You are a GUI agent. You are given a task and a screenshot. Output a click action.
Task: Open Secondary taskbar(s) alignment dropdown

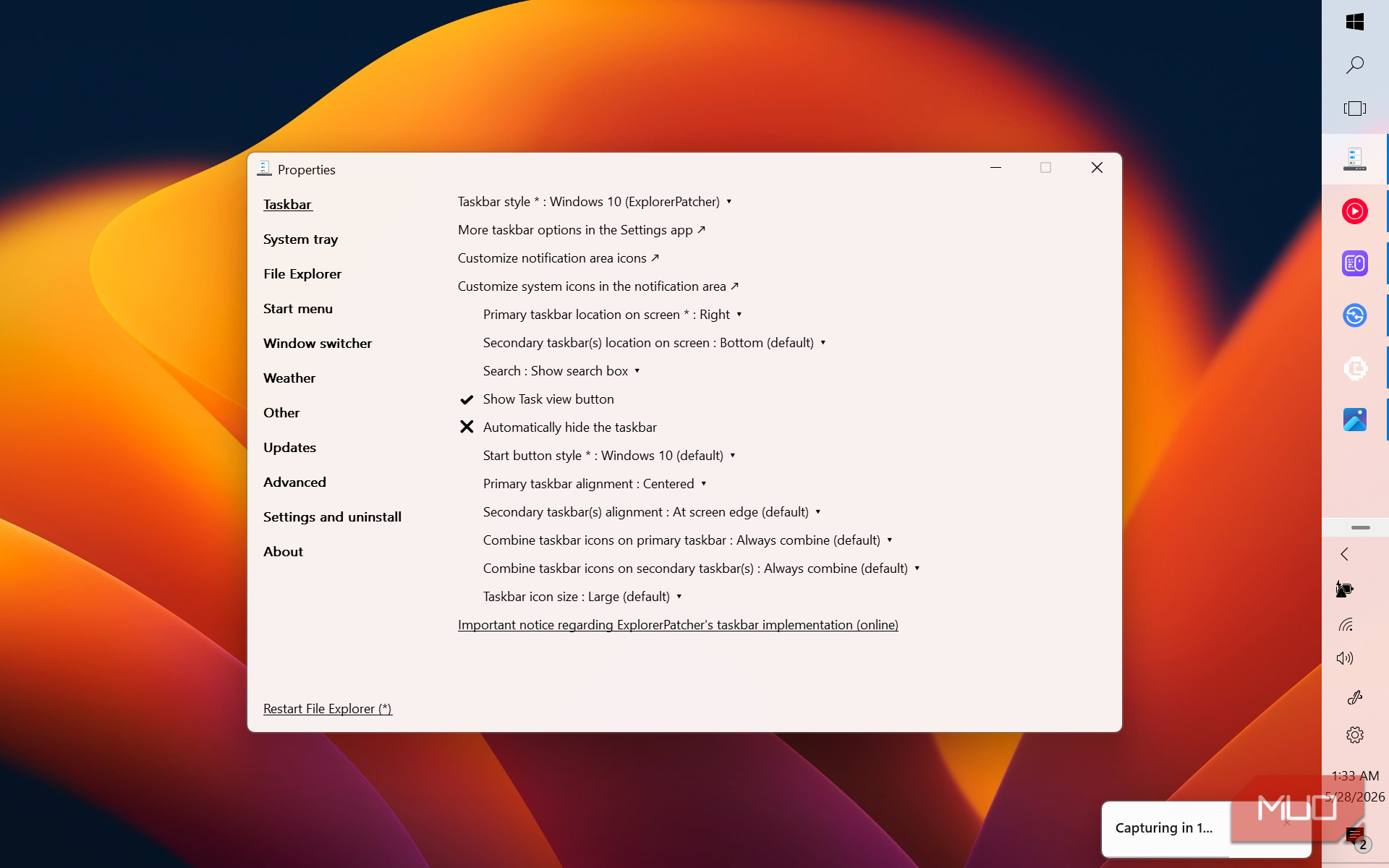point(652,512)
